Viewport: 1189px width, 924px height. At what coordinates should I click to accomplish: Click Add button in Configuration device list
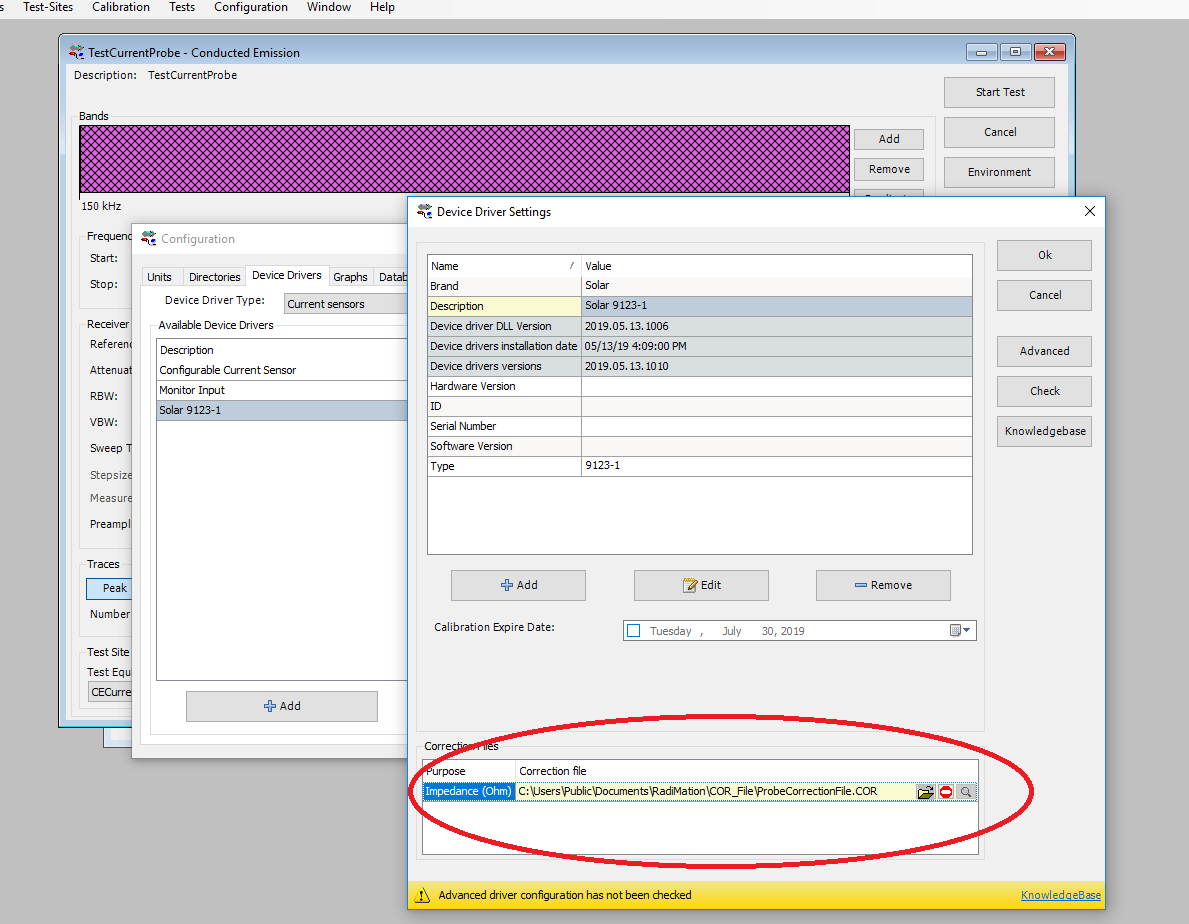tap(281, 706)
